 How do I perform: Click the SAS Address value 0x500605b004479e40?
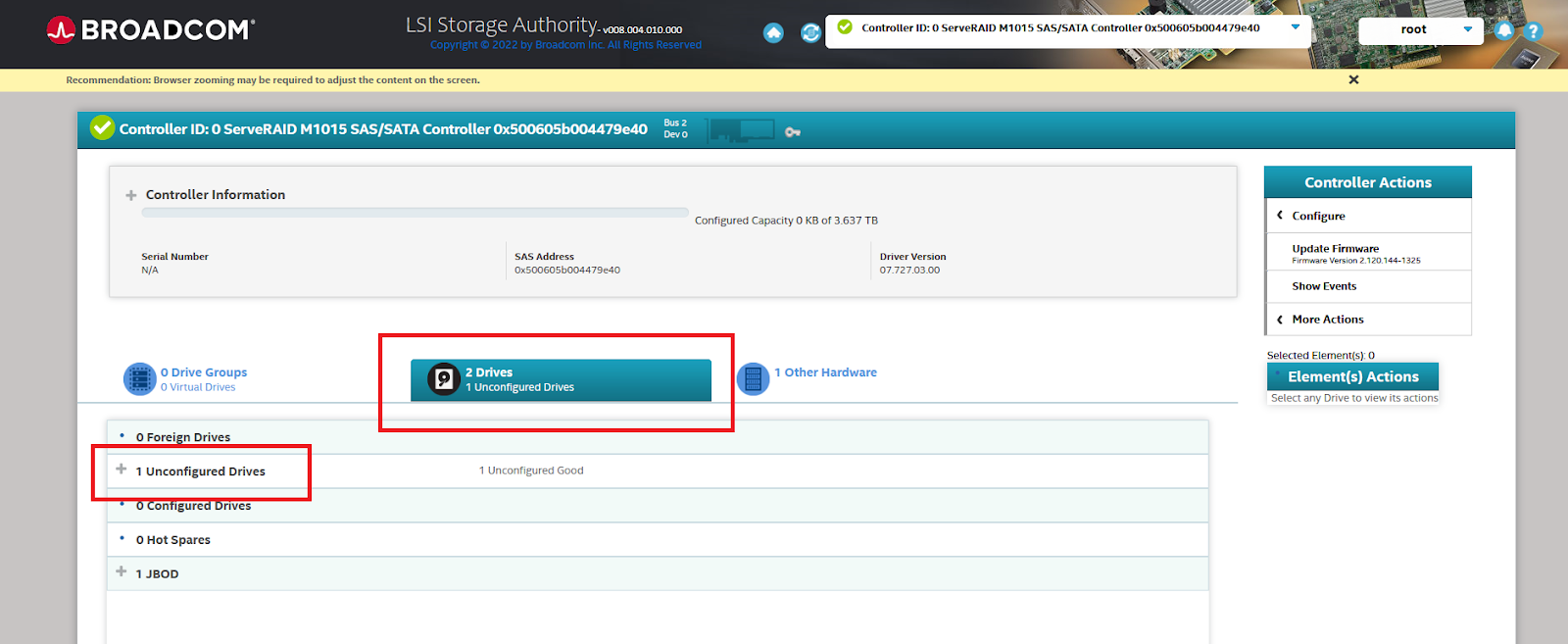tap(567, 271)
